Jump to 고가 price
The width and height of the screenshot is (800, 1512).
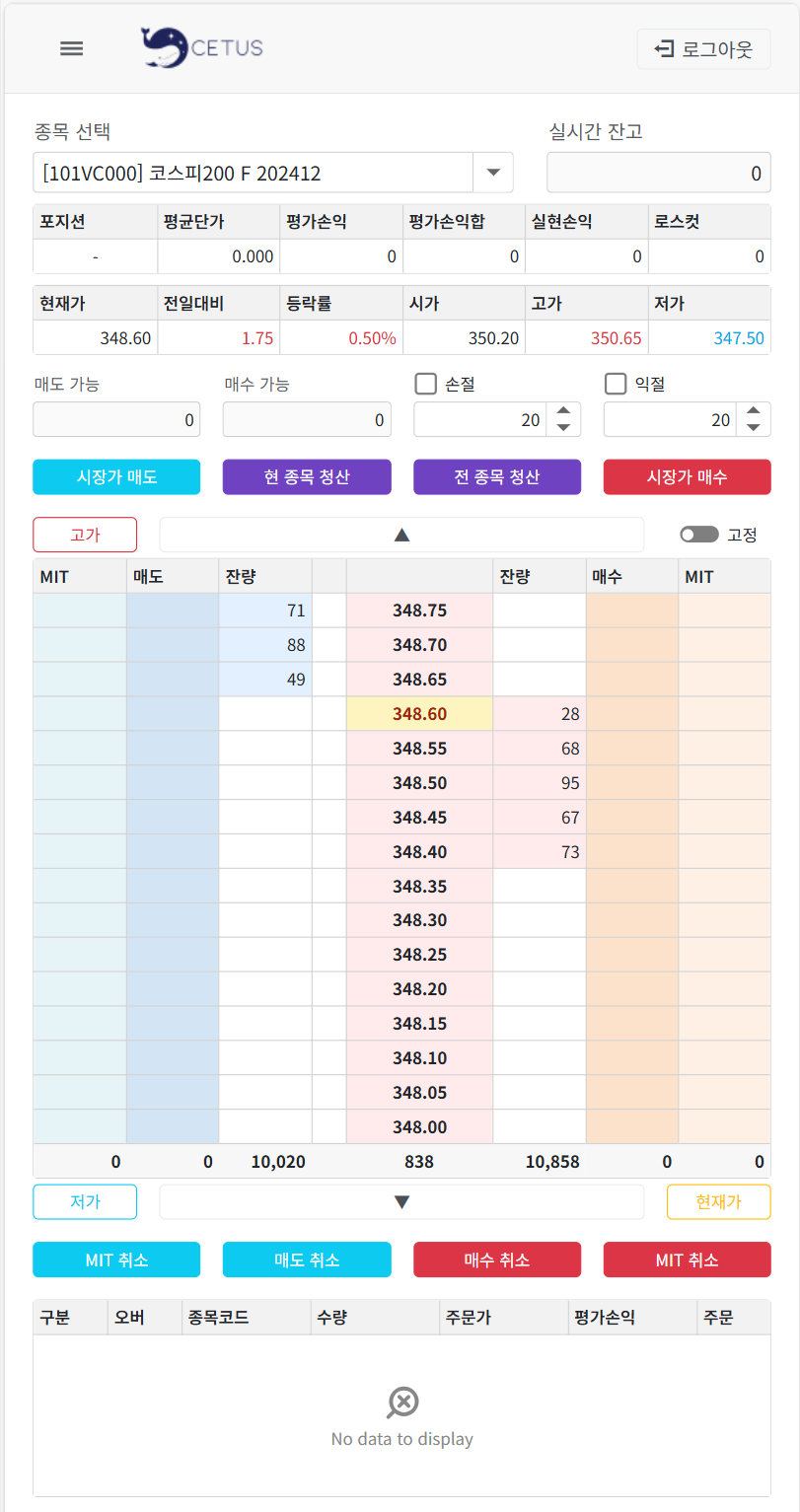[85, 535]
